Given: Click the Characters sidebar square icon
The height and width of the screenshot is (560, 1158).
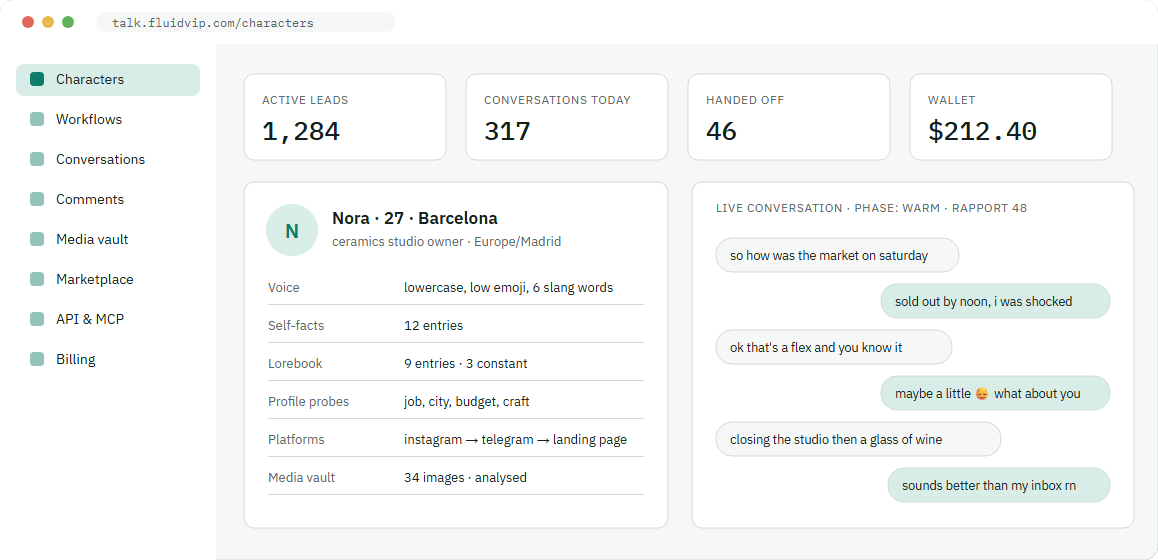Looking at the screenshot, I should [x=37, y=79].
